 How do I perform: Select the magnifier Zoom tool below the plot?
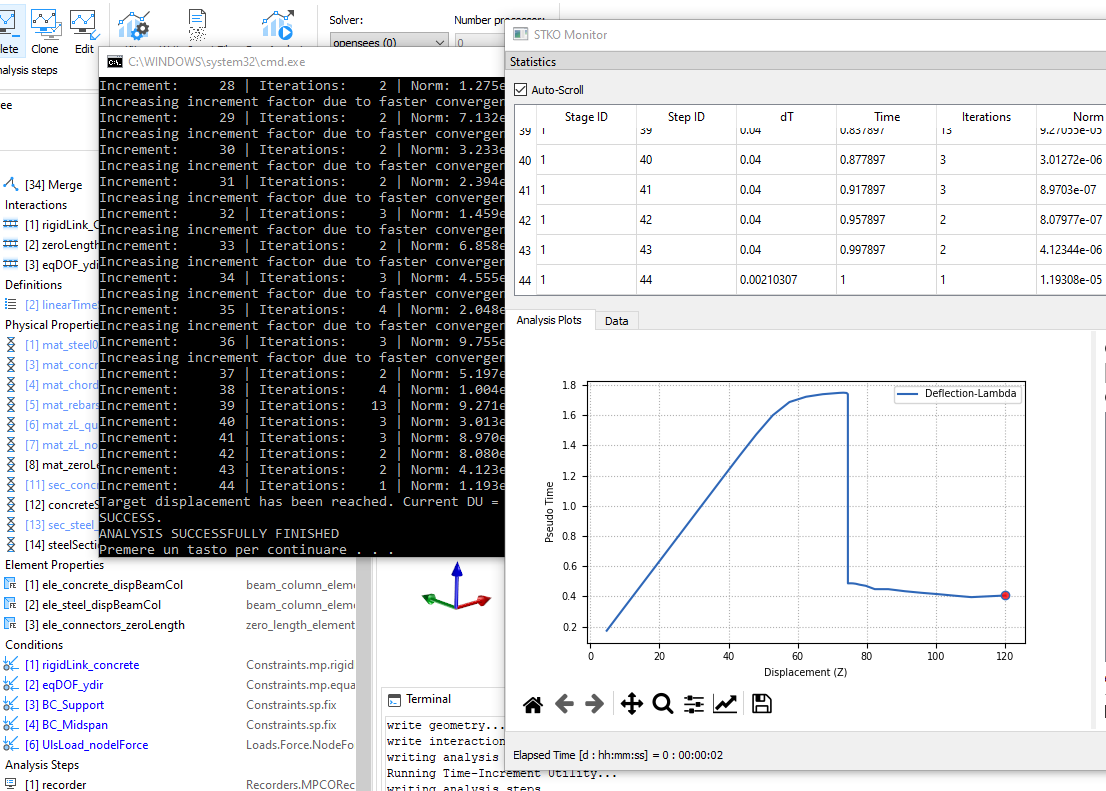[662, 704]
